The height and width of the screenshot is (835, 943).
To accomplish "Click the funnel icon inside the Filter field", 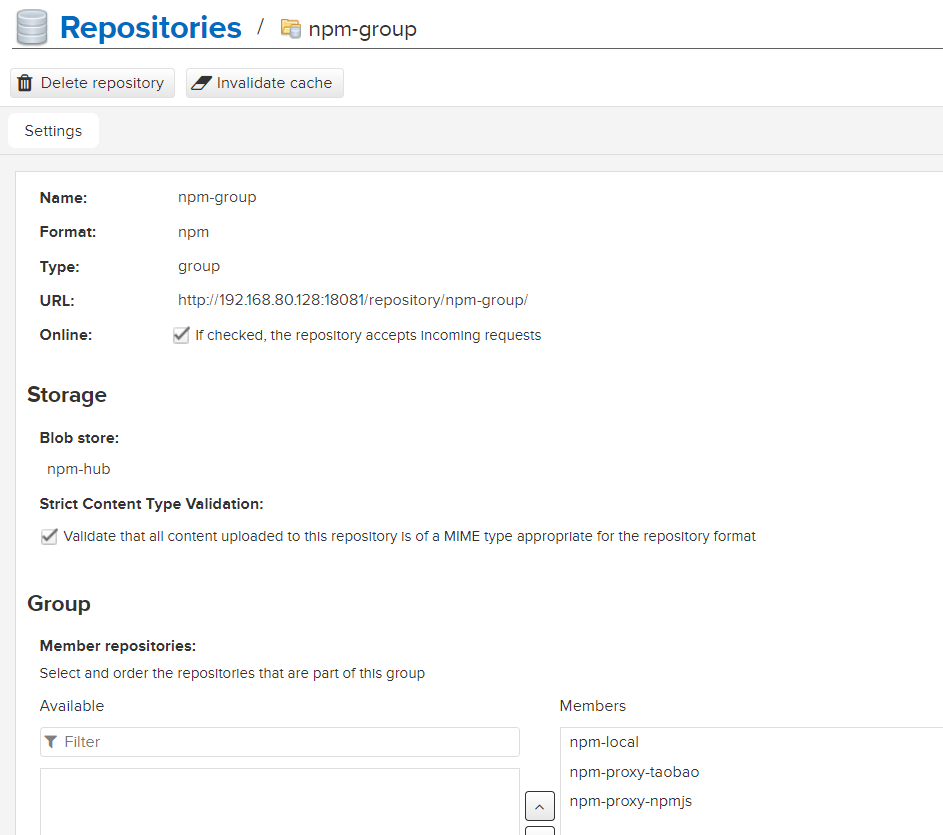I will click(51, 741).
